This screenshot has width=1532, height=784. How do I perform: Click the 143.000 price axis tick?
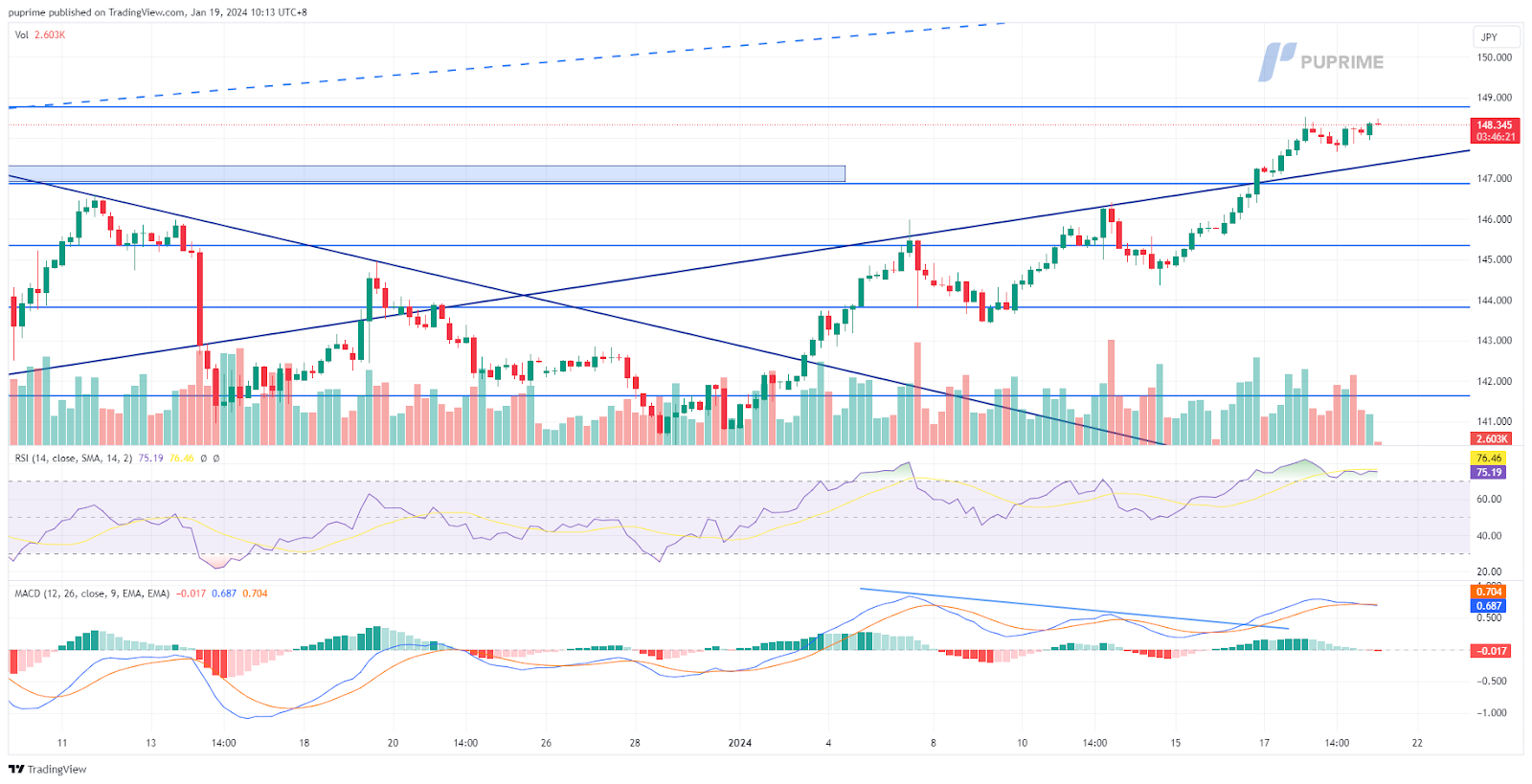click(x=1495, y=341)
